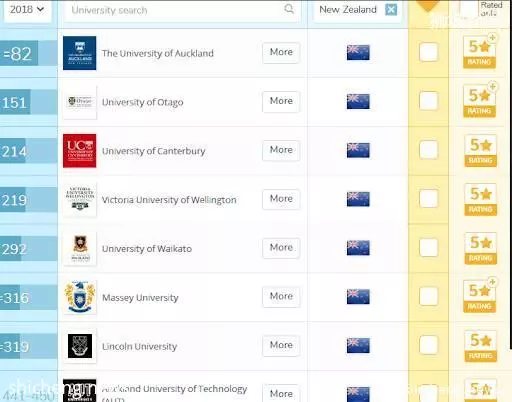Click the orange sort arrow above checkboxes
512x402 pixels.
pos(428,5)
